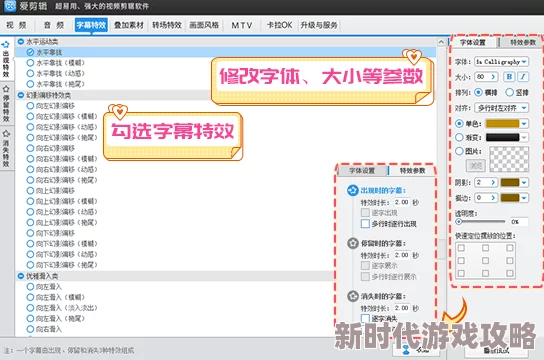Open the 描边 stroke color dropdown arrow
The height and width of the screenshot is (360, 544).
click(x=524, y=198)
